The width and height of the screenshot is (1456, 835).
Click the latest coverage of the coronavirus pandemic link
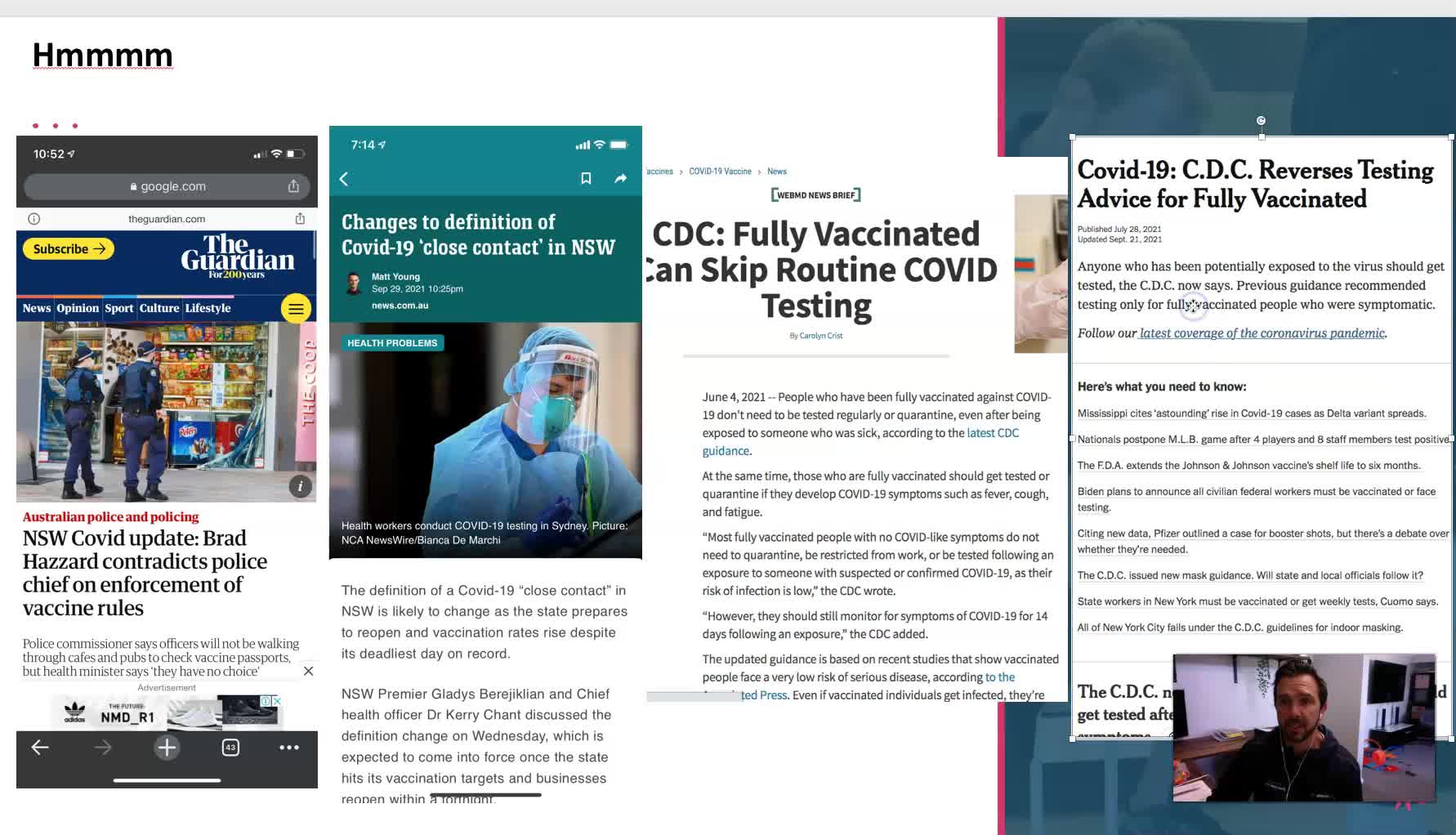pos(1263,333)
